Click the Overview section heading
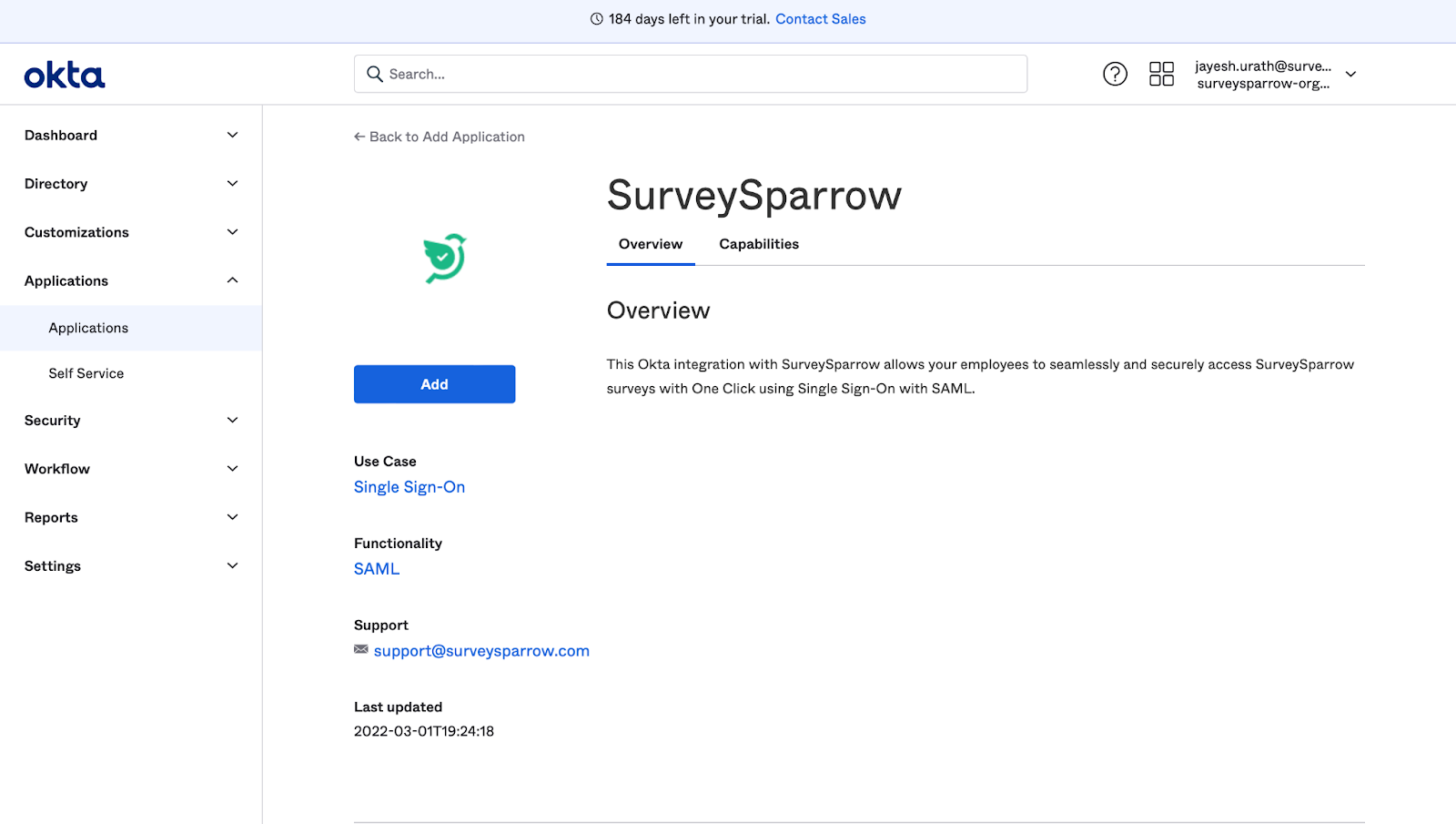Viewport: 1456px width, 824px height. click(658, 310)
